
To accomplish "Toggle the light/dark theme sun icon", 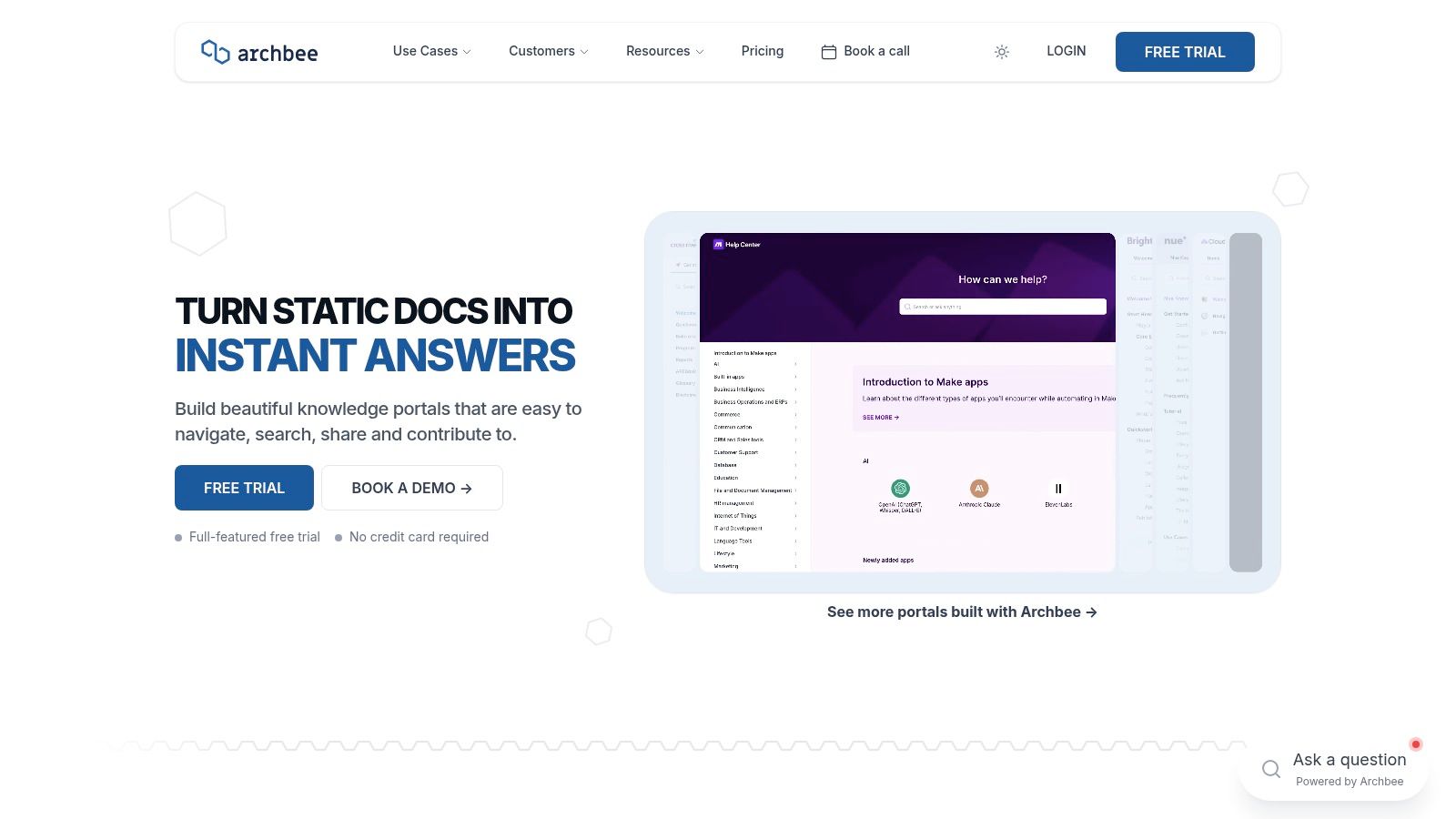I will [1002, 52].
